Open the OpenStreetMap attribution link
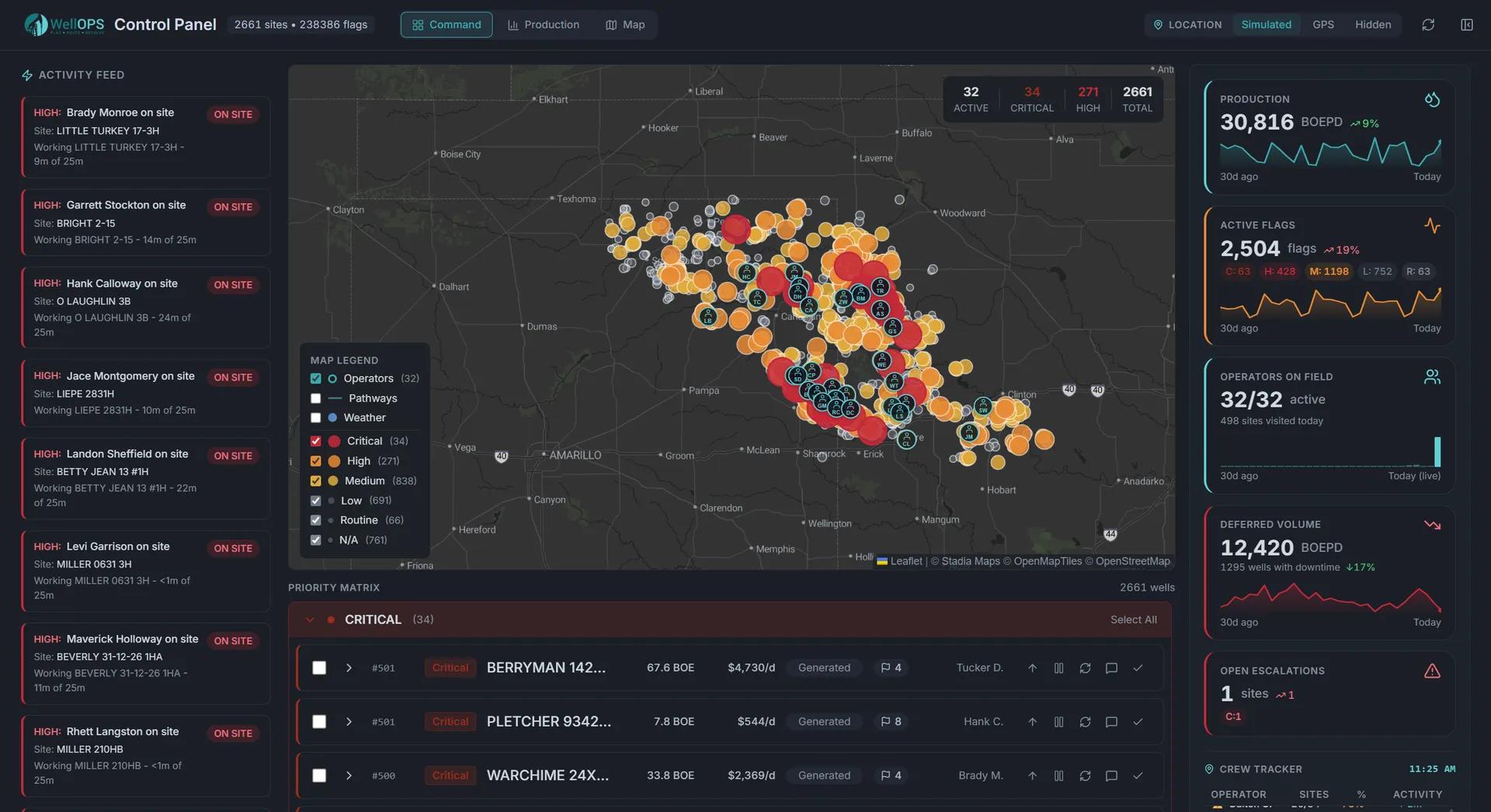This screenshot has width=1491, height=812. tap(1132, 561)
